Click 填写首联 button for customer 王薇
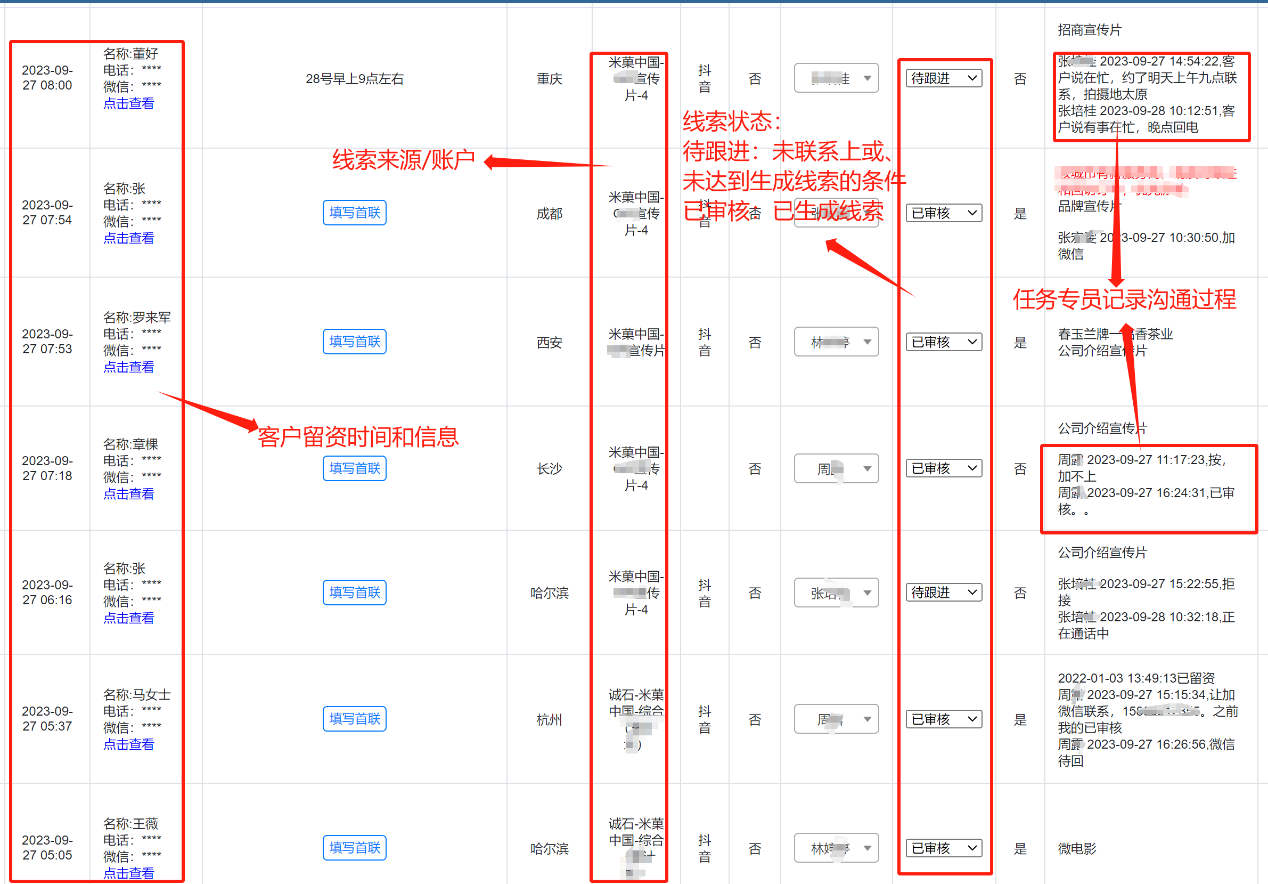The height and width of the screenshot is (884, 1268). click(x=355, y=848)
